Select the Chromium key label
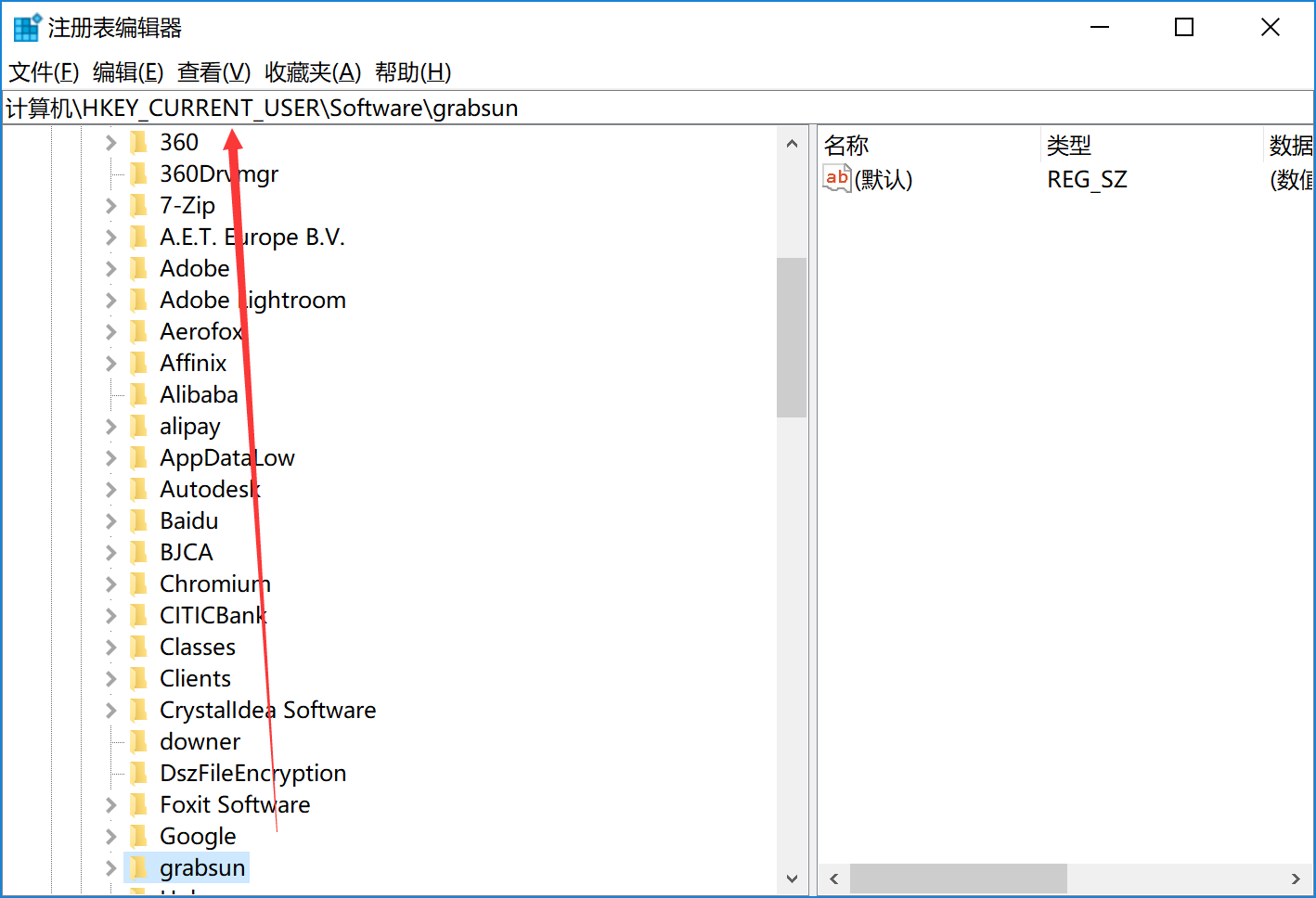This screenshot has width=1316, height=898. pyautogui.click(x=215, y=584)
